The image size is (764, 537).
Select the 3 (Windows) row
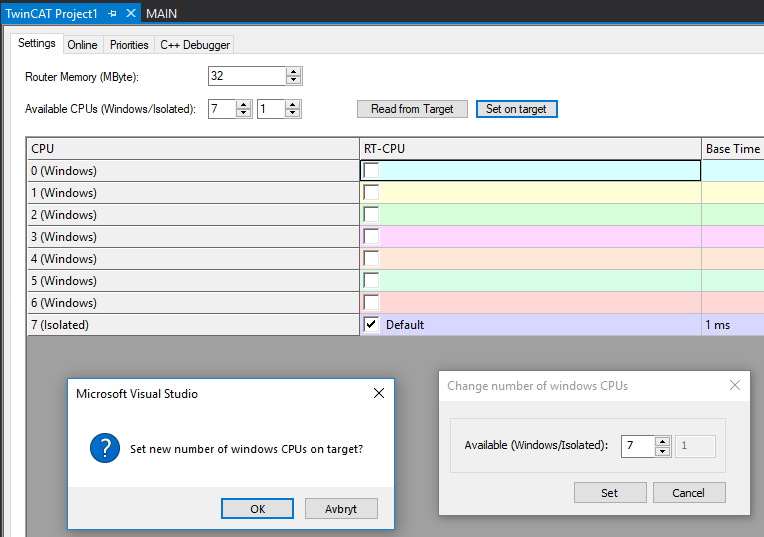pos(193,236)
